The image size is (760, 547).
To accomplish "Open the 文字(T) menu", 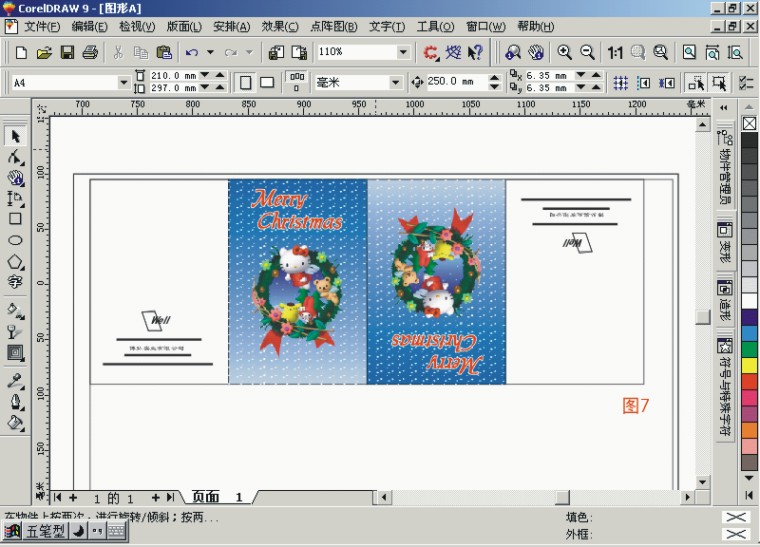I will click(x=387, y=27).
